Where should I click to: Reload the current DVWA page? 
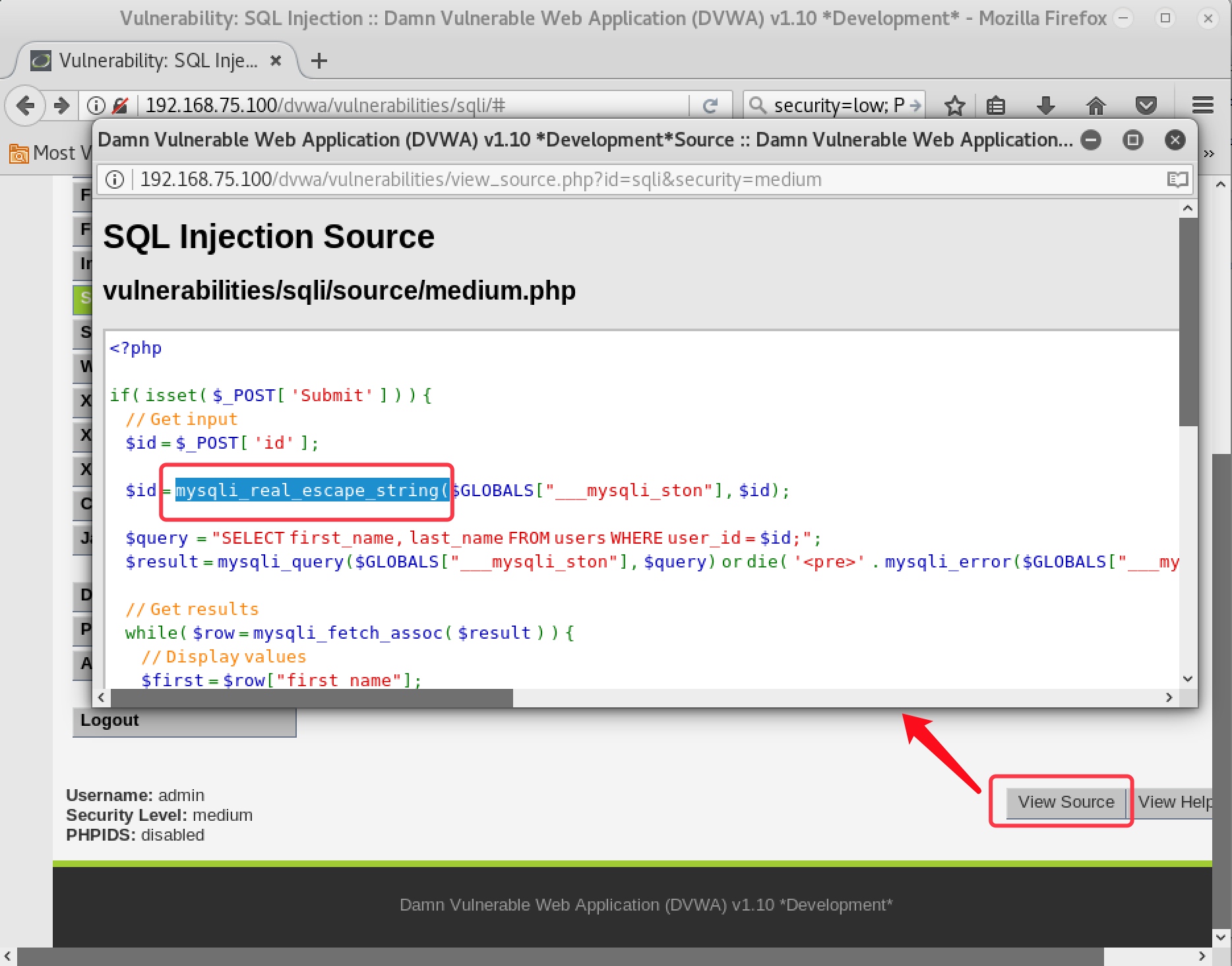coord(710,106)
